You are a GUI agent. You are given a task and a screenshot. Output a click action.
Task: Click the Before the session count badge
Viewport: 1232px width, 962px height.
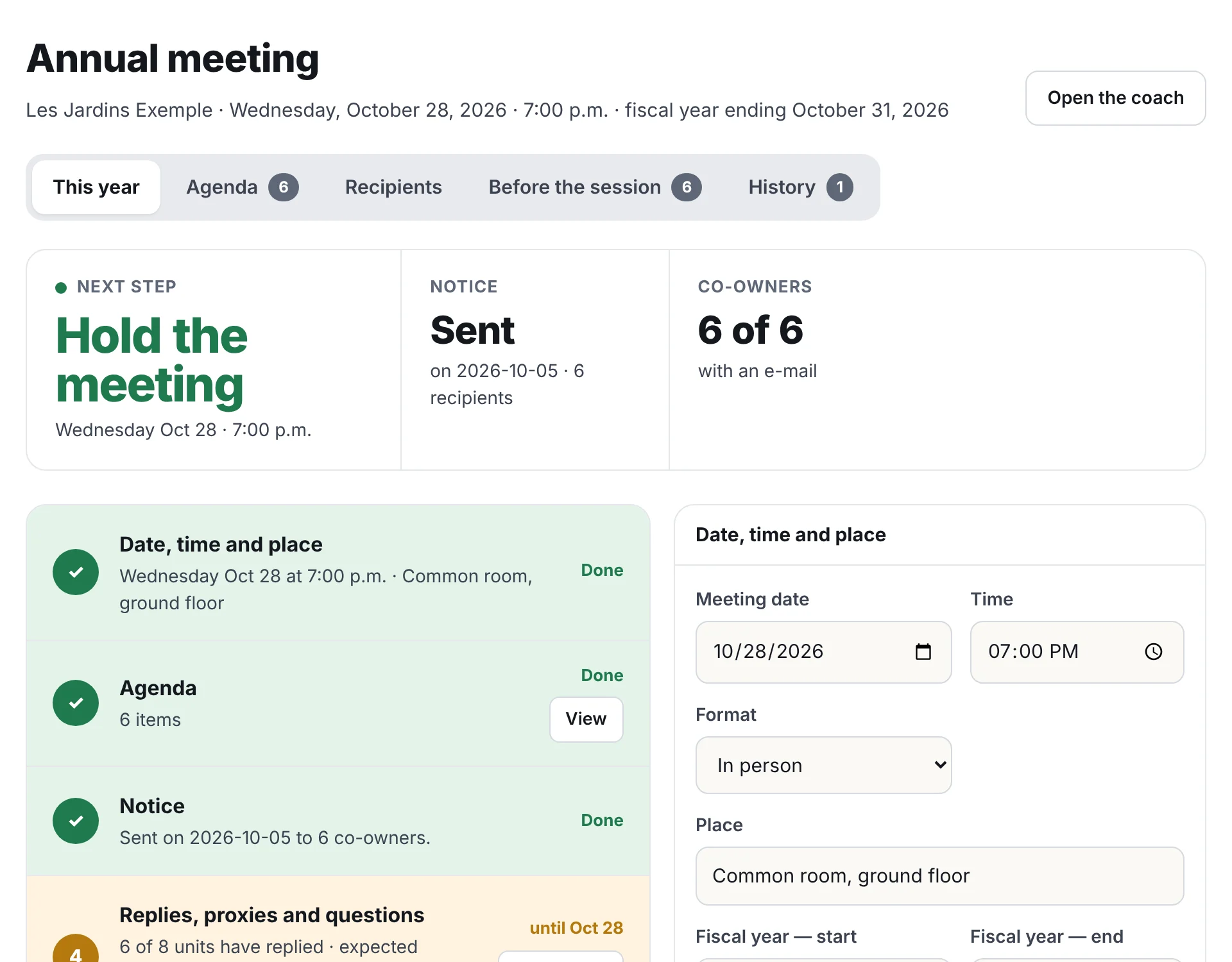687,187
